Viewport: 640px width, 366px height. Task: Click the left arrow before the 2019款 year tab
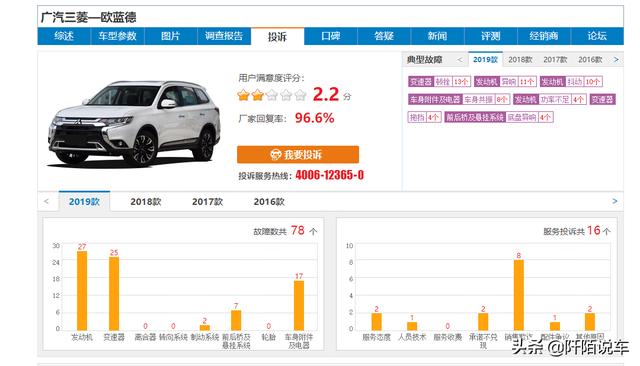(x=46, y=201)
